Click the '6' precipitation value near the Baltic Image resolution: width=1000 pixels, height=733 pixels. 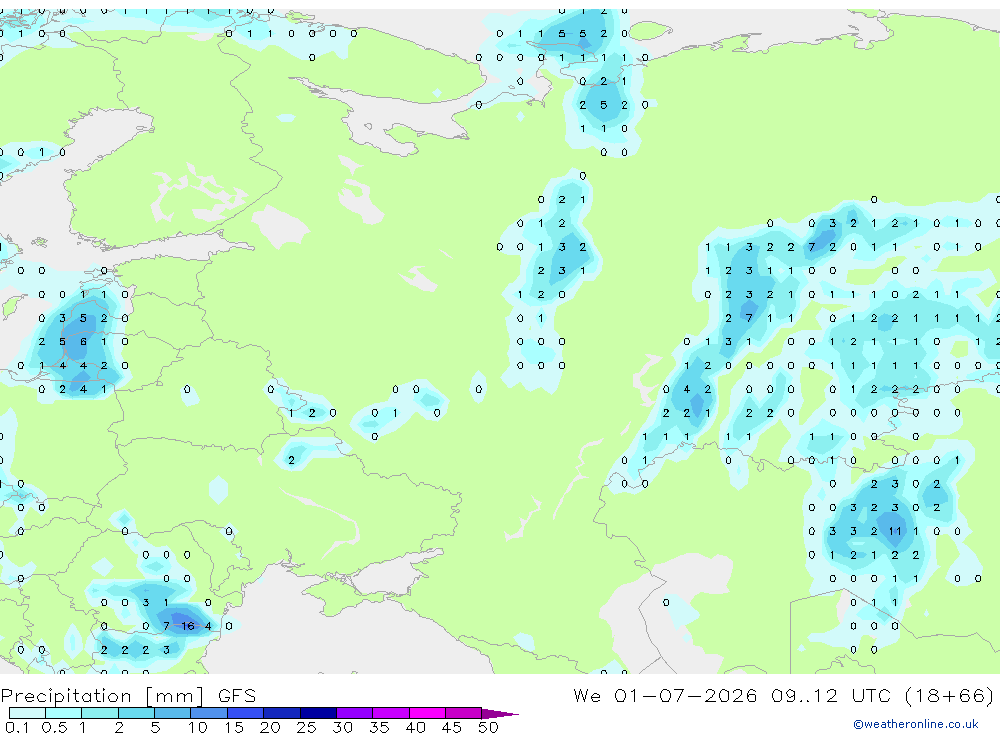pyautogui.click(x=83, y=342)
